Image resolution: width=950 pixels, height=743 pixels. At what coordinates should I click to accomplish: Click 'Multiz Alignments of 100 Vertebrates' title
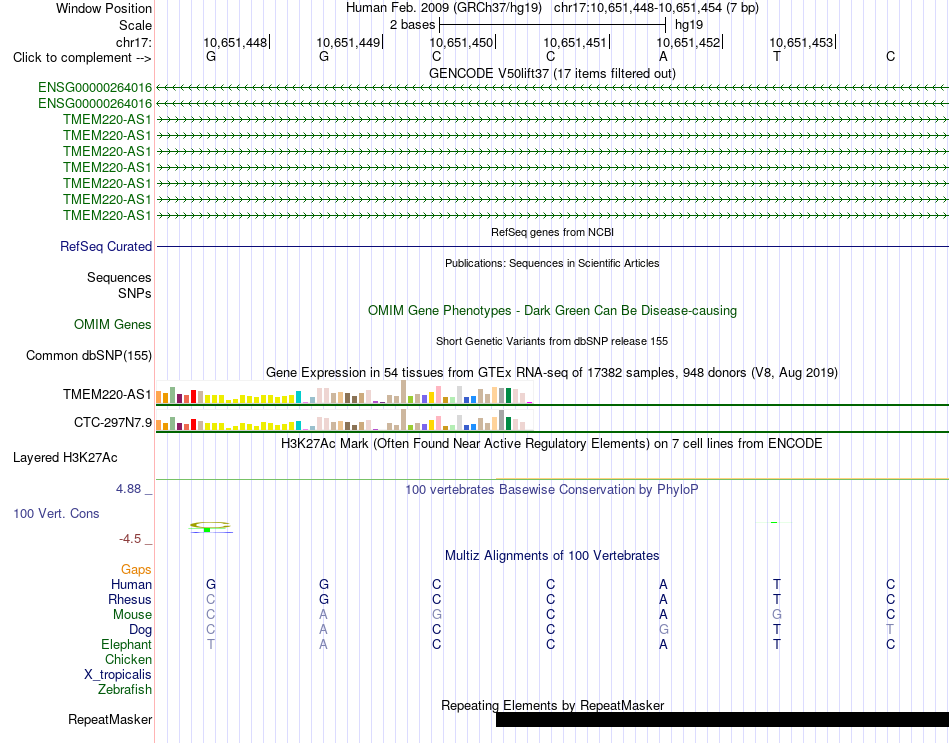552,556
